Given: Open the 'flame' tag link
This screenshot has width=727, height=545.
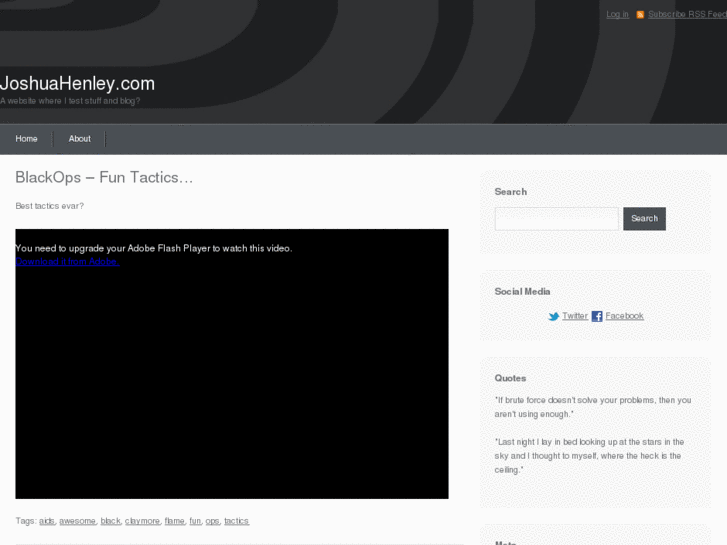Looking at the screenshot, I should point(174,521).
